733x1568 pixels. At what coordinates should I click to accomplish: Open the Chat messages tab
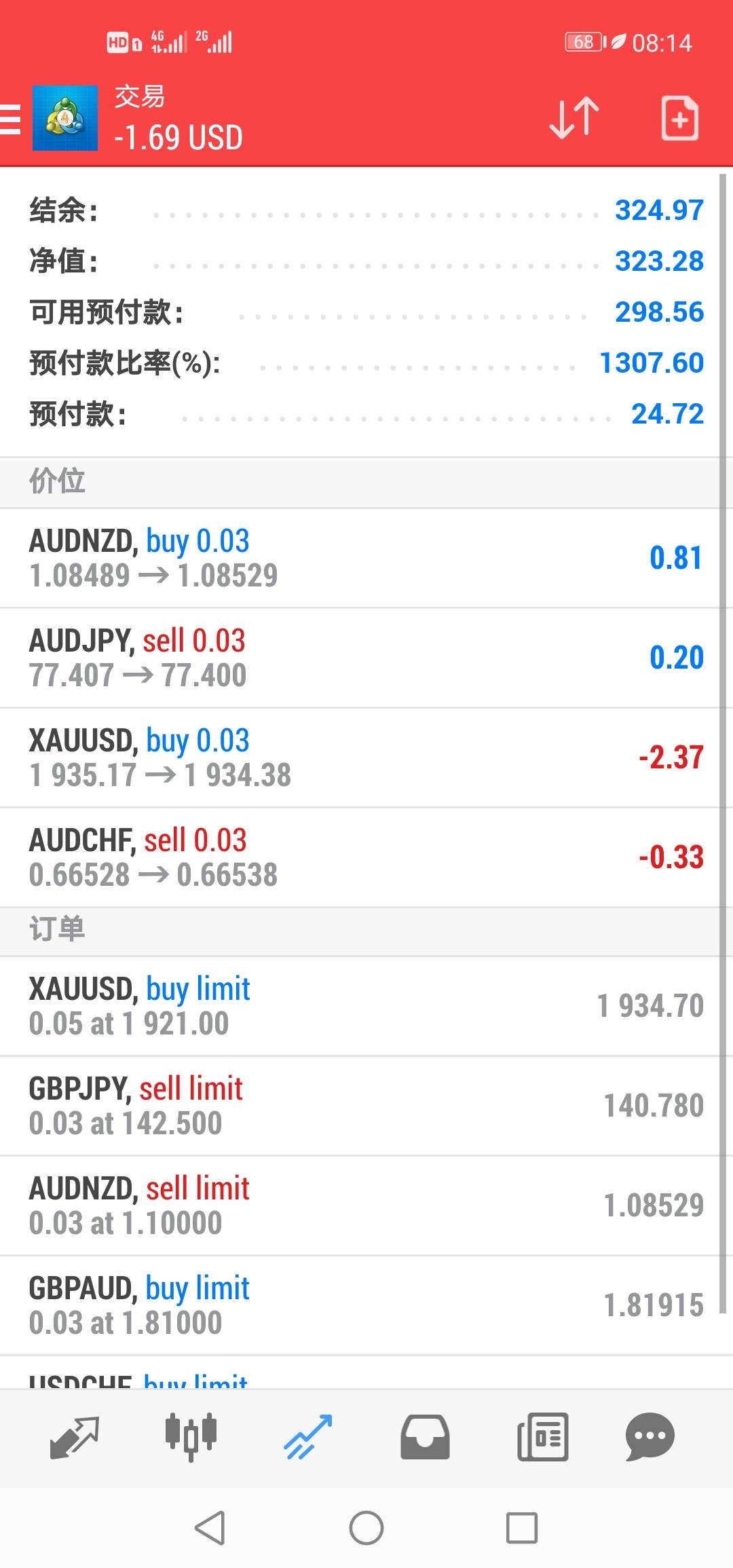coord(650,1436)
